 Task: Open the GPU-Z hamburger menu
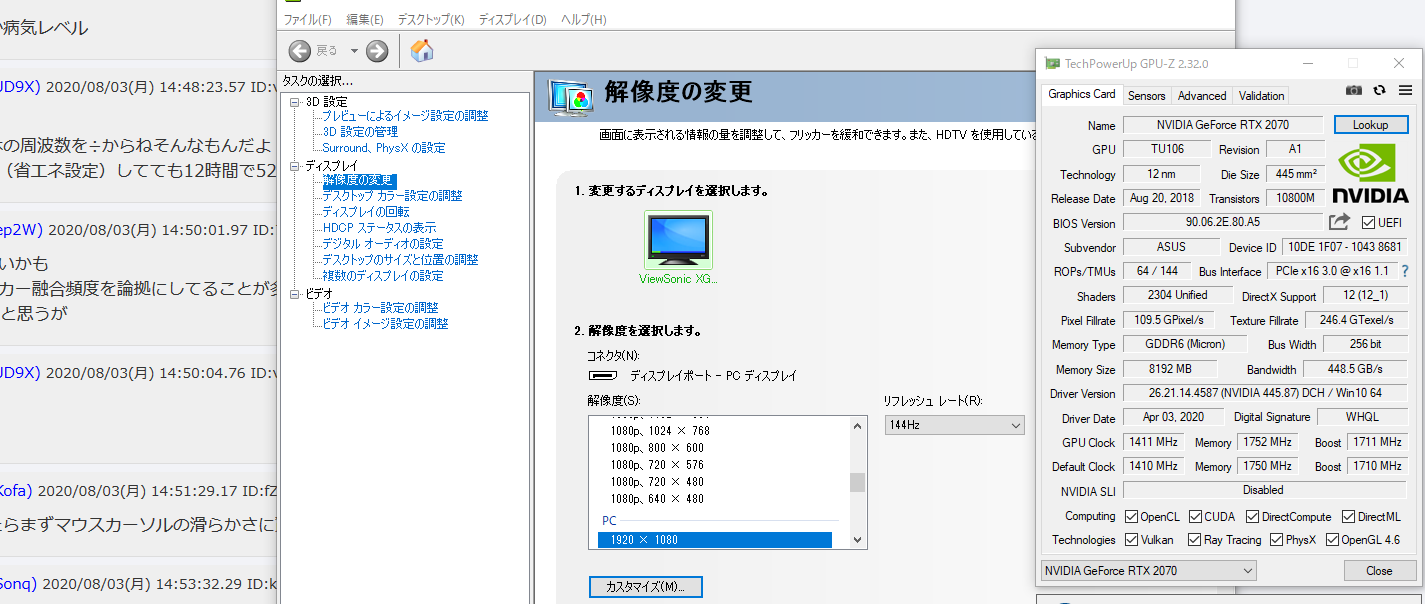point(1405,90)
